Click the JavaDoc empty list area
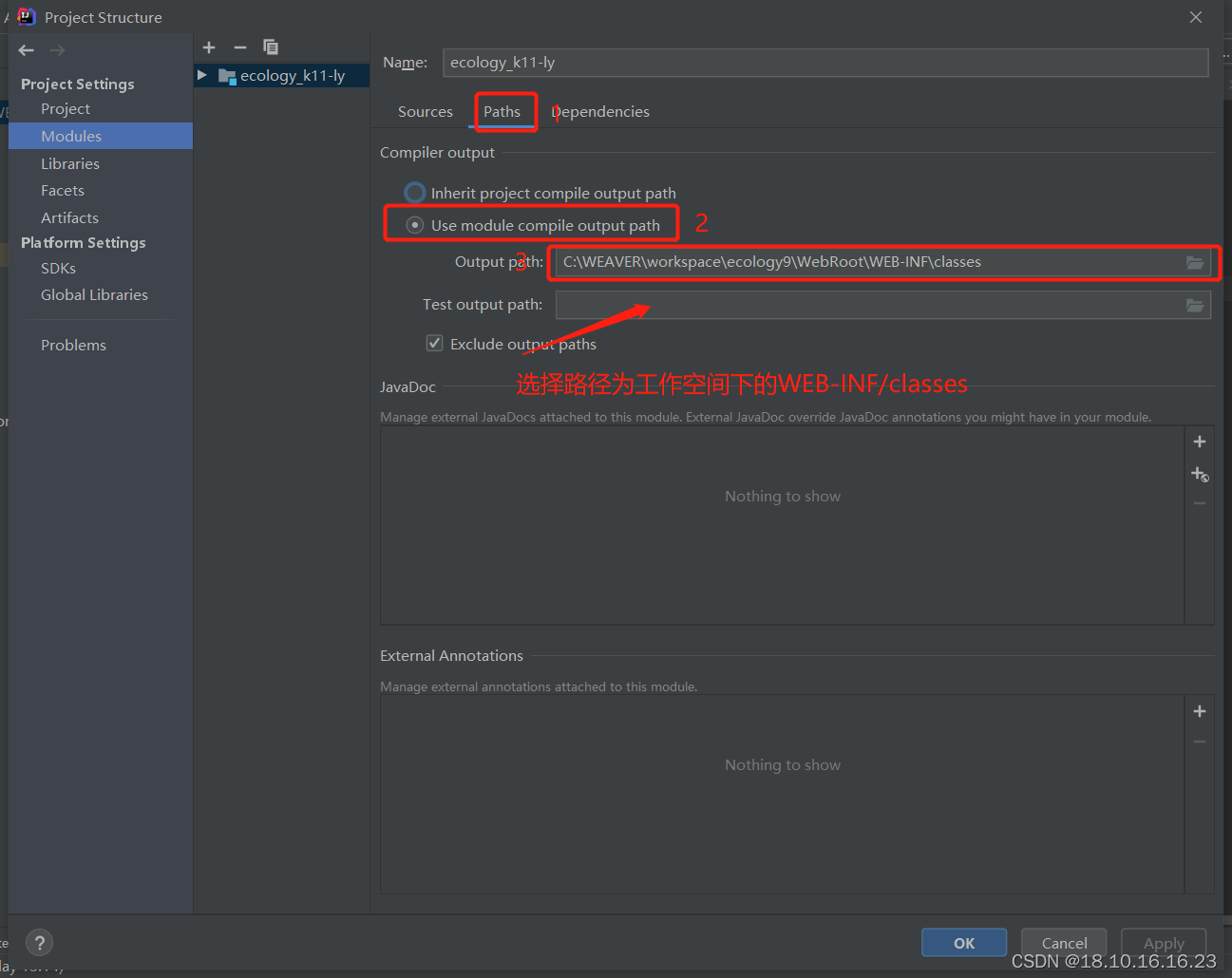 coord(782,524)
